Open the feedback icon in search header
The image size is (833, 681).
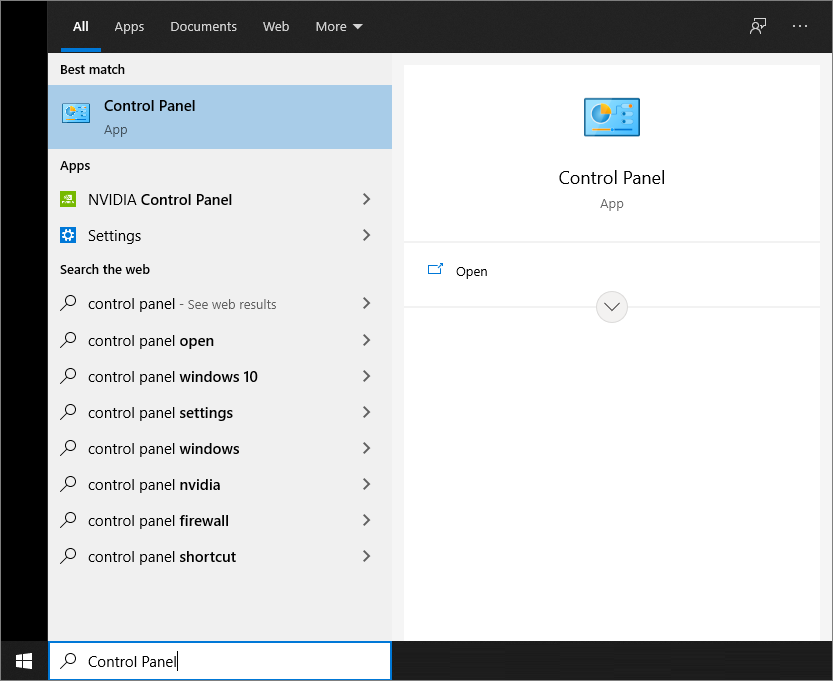(x=758, y=26)
